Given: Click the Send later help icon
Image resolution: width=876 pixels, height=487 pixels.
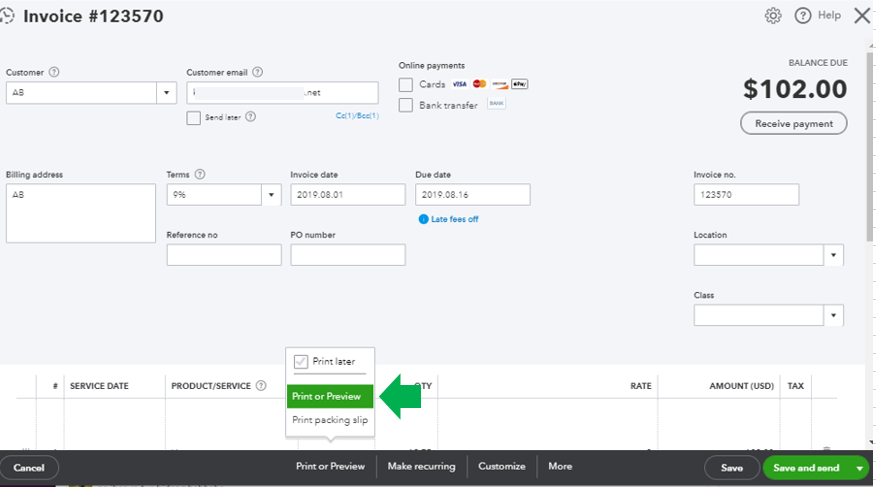Looking at the screenshot, I should pyautogui.click(x=251, y=117).
